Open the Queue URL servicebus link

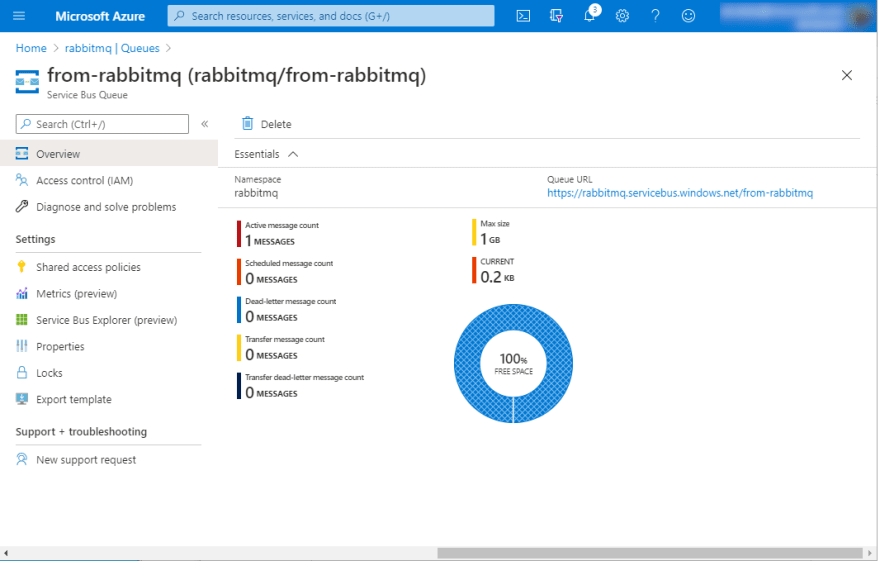[680, 193]
